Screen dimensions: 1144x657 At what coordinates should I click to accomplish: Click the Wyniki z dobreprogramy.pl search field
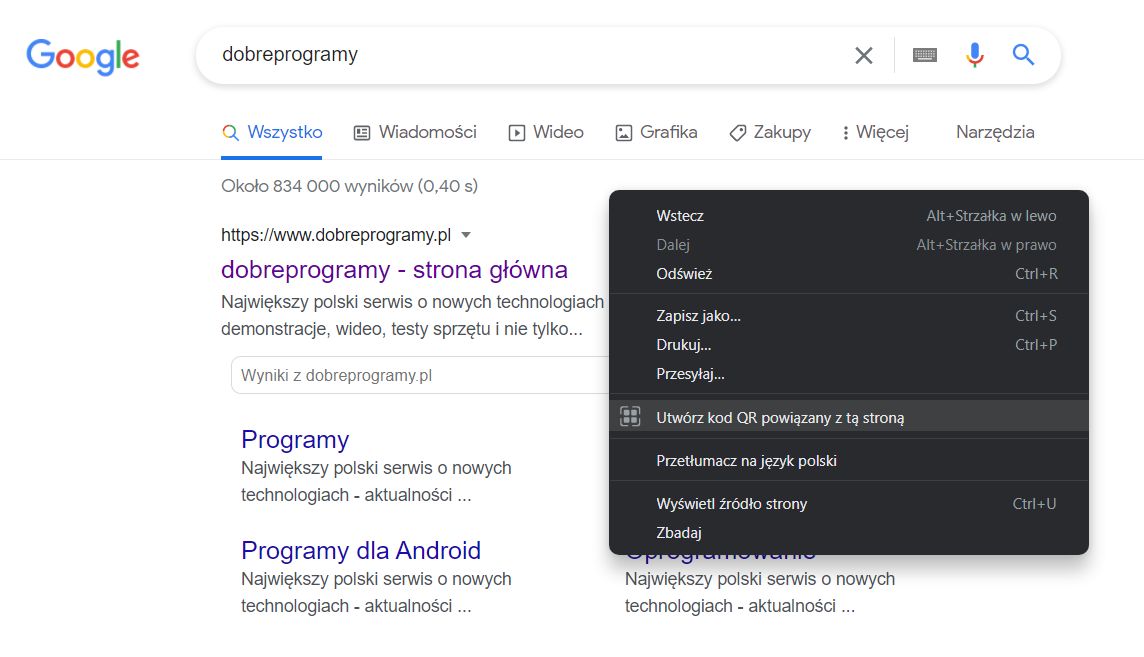(x=420, y=376)
